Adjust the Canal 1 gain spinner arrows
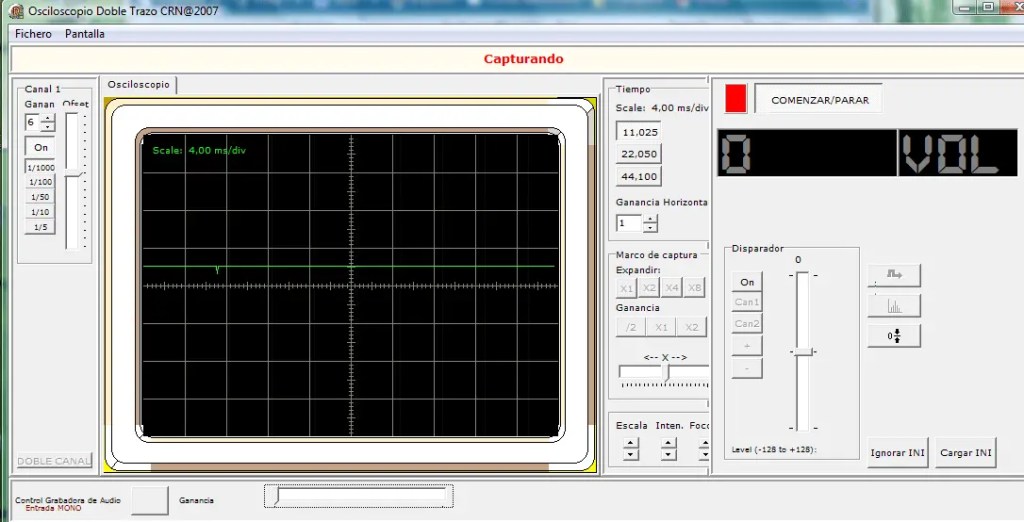Viewport: 1024px width, 522px height. pyautogui.click(x=48, y=123)
